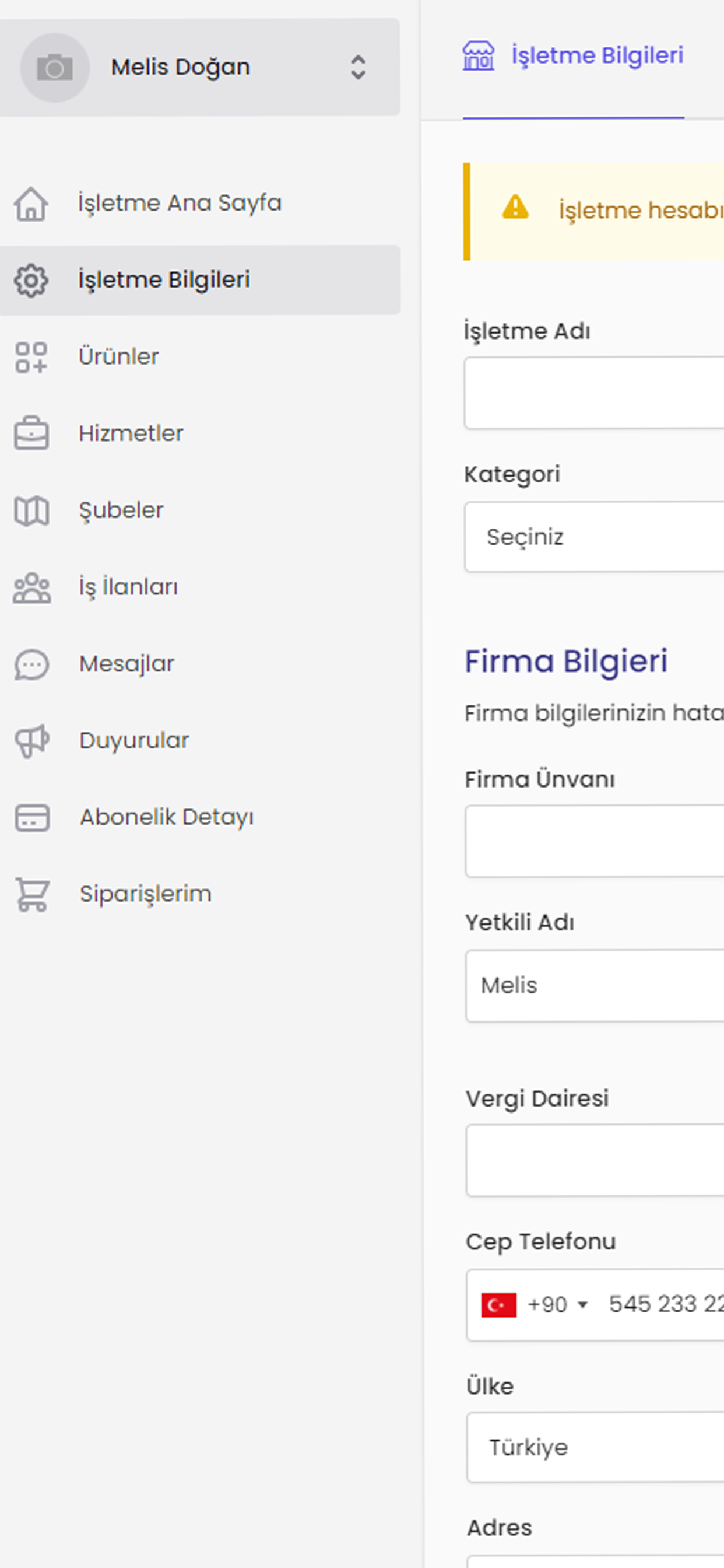The height and width of the screenshot is (1568, 724).
Task: Click the chat bubble icon for Mesajlar
Action: pos(31,664)
